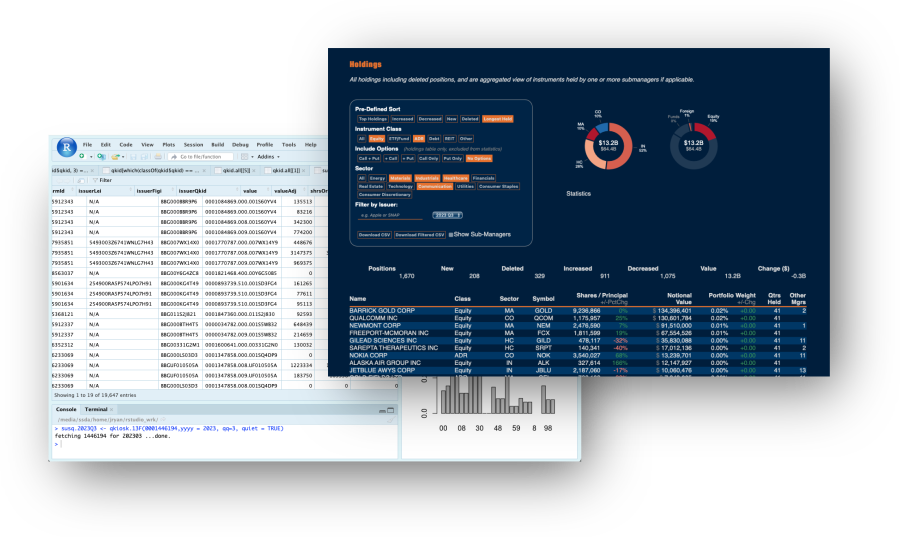Sort by issuerQkid column arrows

(x=237, y=189)
